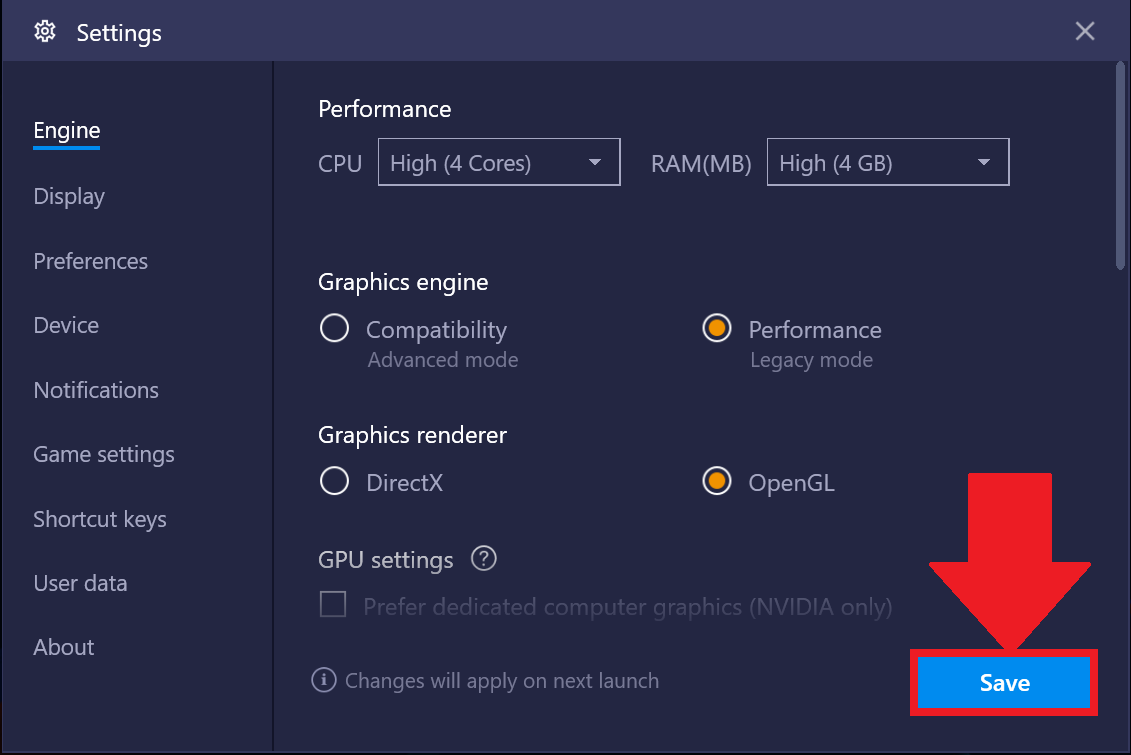This screenshot has height=755, width=1131.
Task: Open Game settings in sidebar
Action: (x=104, y=454)
